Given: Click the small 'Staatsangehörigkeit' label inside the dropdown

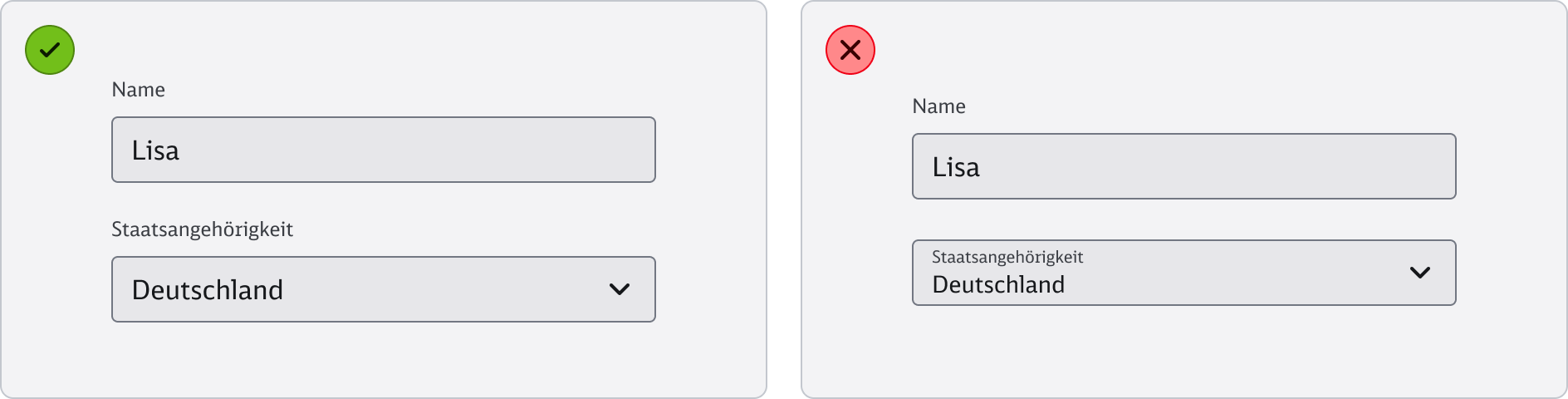Looking at the screenshot, I should pos(1007,257).
